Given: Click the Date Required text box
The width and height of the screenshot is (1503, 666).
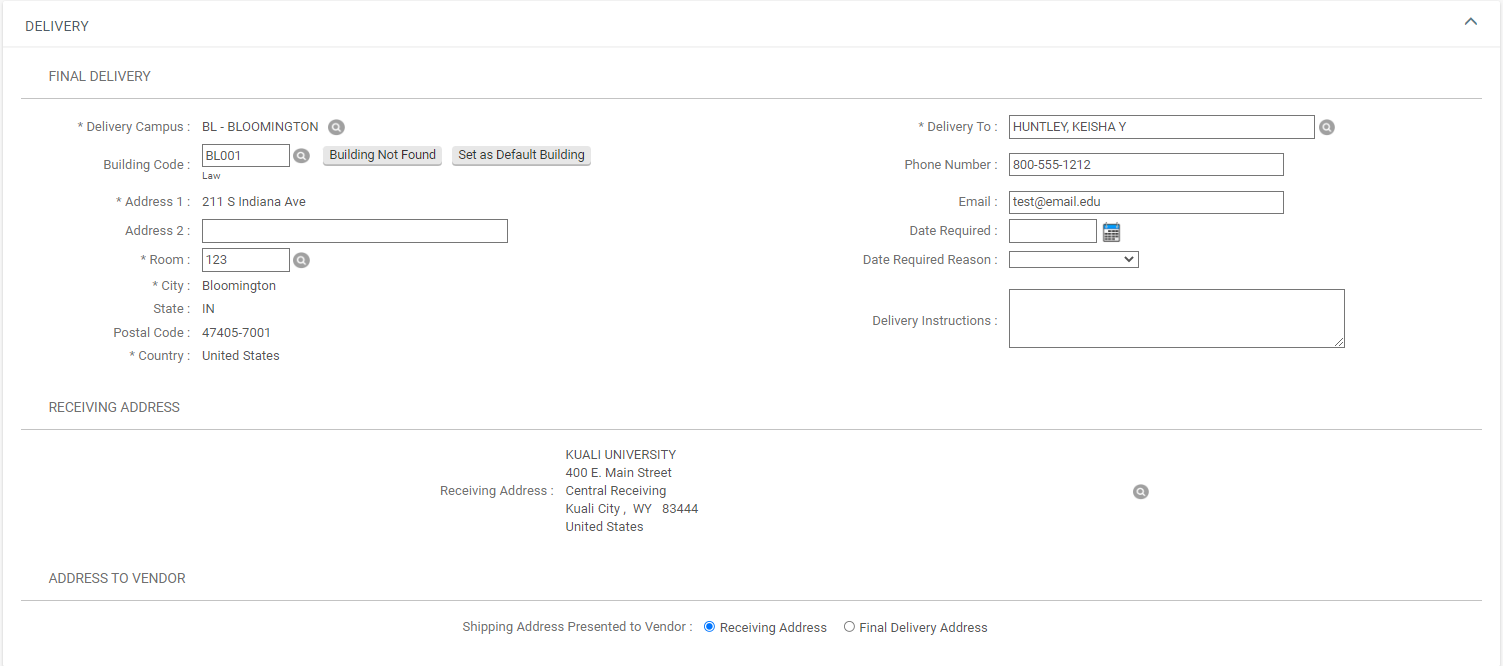Looking at the screenshot, I should pos(1052,231).
